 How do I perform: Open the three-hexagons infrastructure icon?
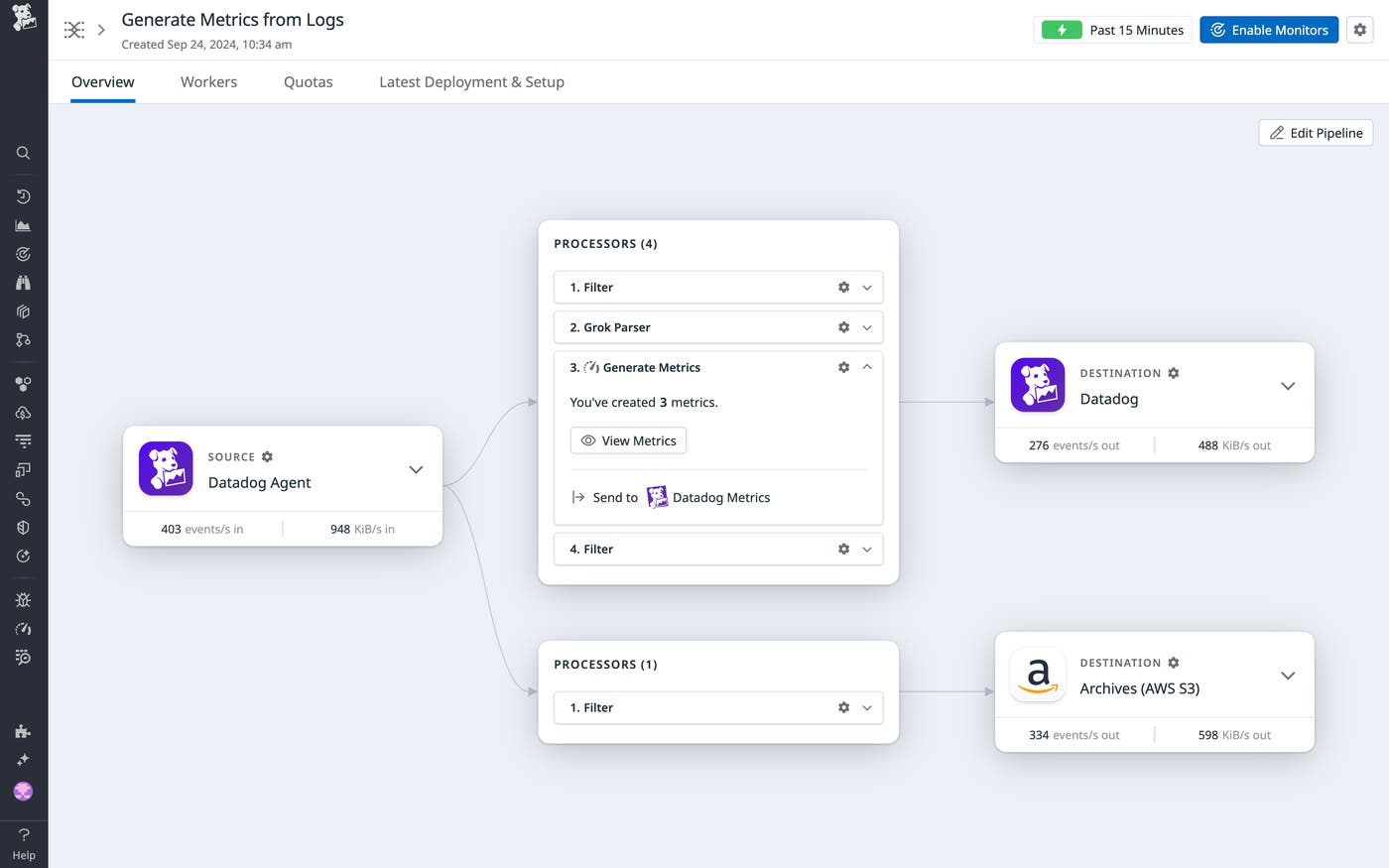[23, 384]
